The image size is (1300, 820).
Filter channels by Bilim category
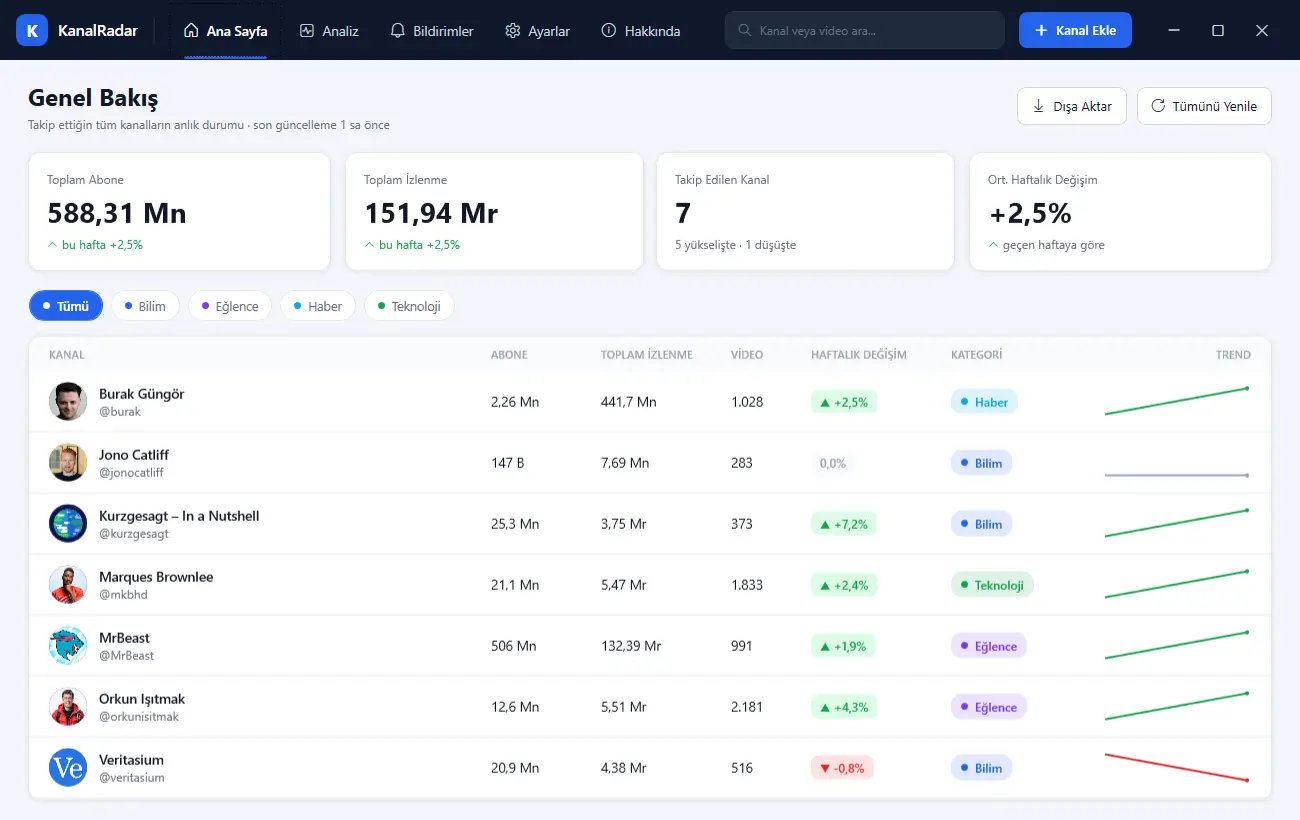pos(145,306)
